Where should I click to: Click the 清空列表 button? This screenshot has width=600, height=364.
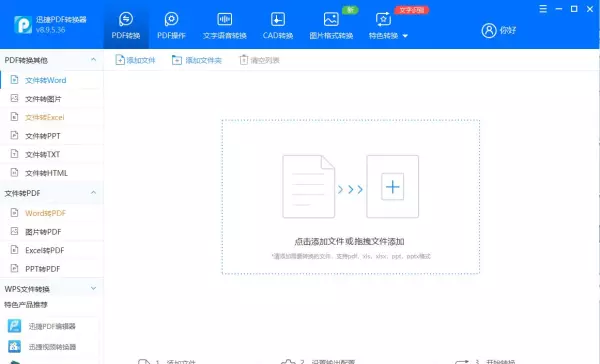point(259,60)
